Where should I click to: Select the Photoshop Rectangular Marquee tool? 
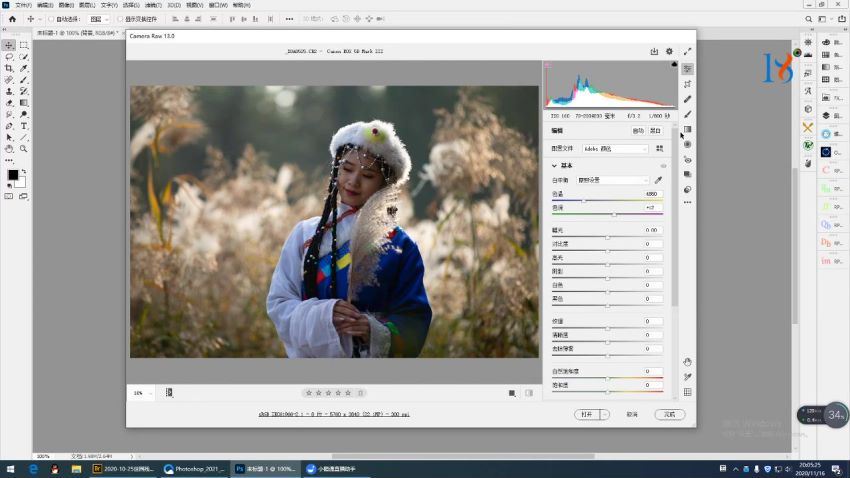[24, 46]
